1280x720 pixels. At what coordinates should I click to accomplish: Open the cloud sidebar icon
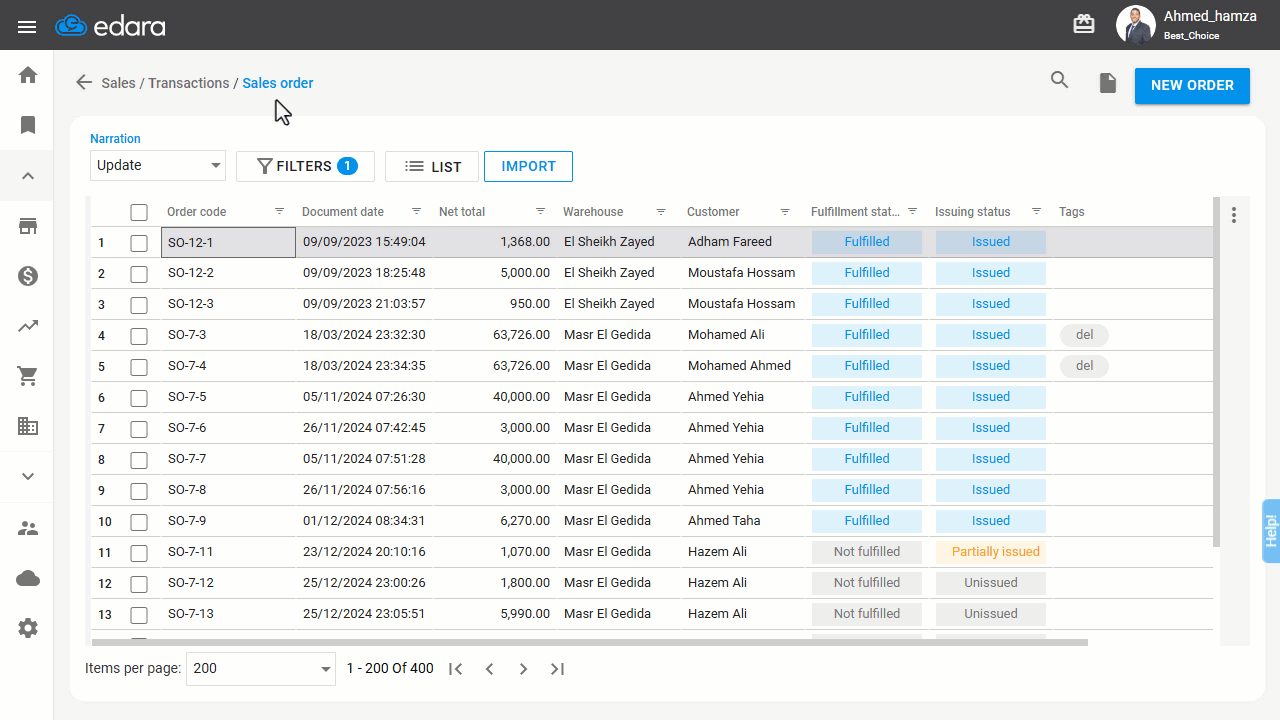(28, 578)
